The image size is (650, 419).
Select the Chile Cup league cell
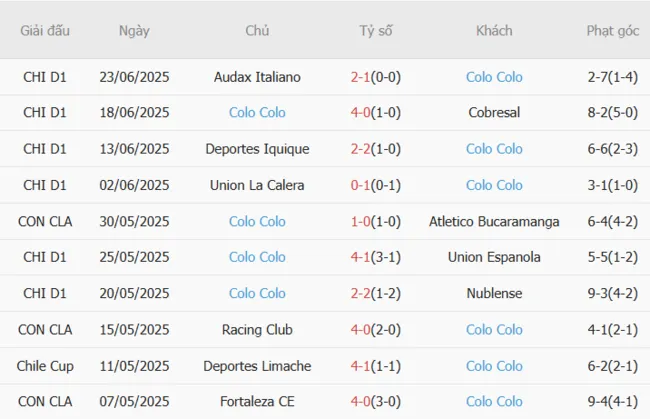(x=45, y=365)
